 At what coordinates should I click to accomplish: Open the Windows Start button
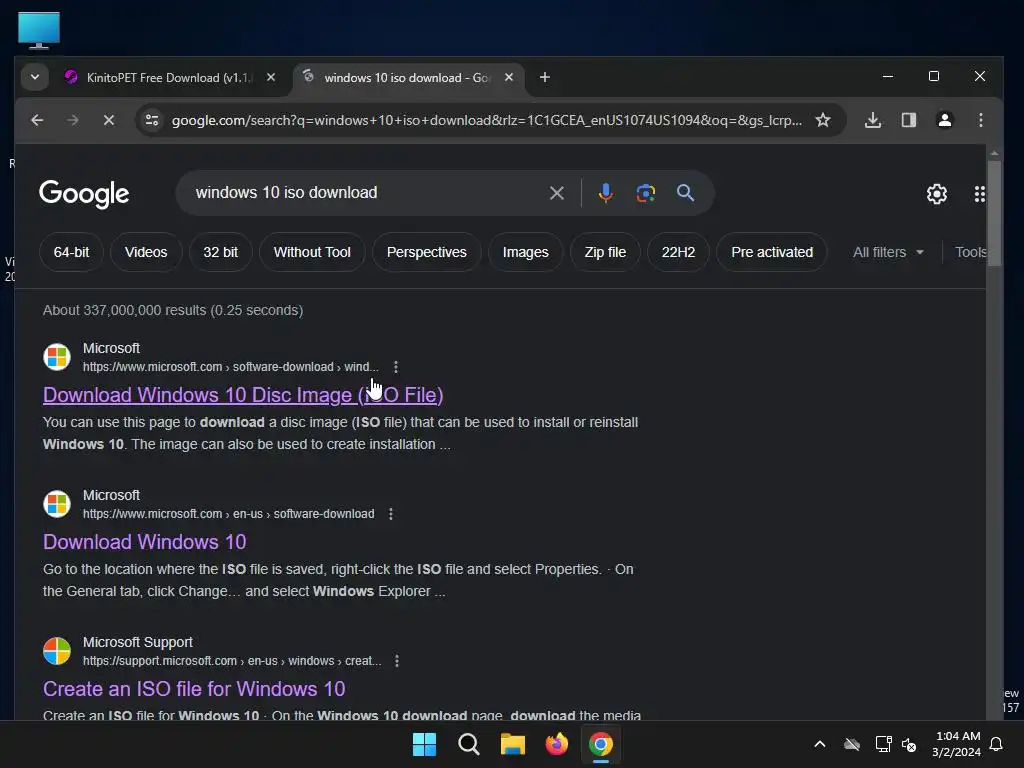tap(424, 744)
